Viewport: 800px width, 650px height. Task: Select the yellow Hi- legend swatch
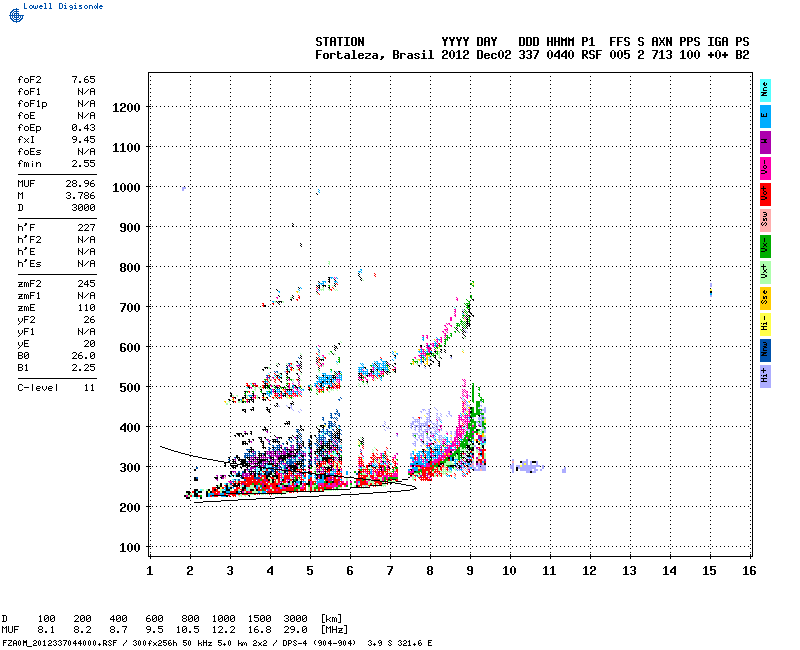(x=765, y=324)
